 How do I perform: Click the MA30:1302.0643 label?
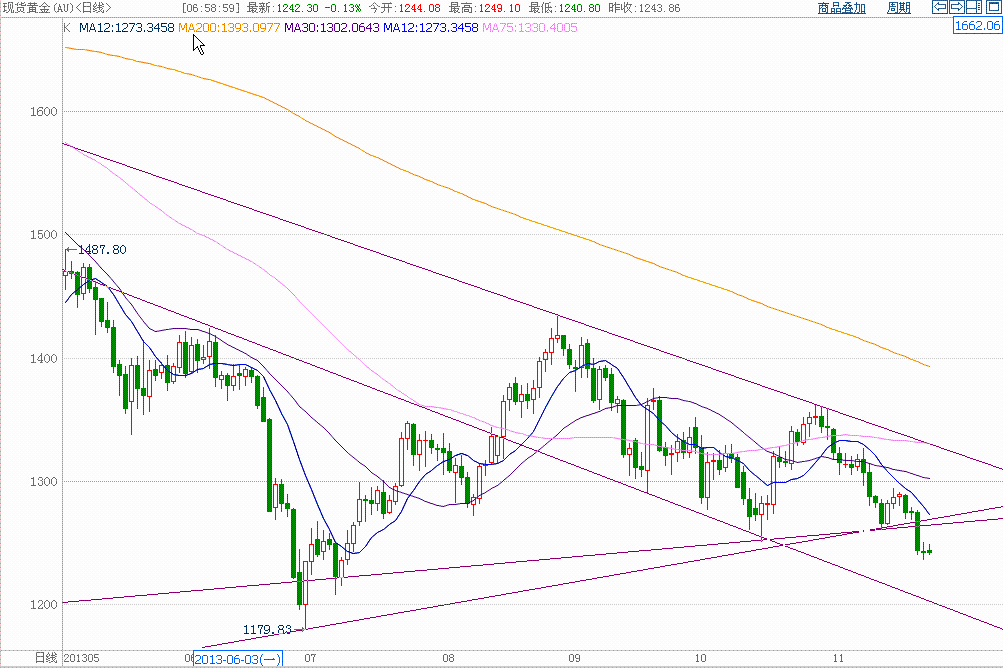tap(331, 28)
